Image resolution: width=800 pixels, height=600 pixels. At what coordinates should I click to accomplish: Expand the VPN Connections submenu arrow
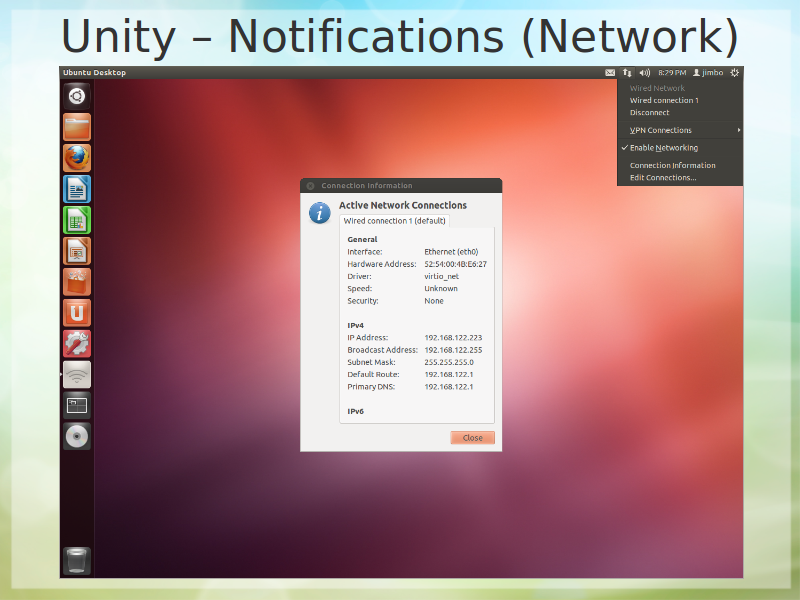pos(738,130)
